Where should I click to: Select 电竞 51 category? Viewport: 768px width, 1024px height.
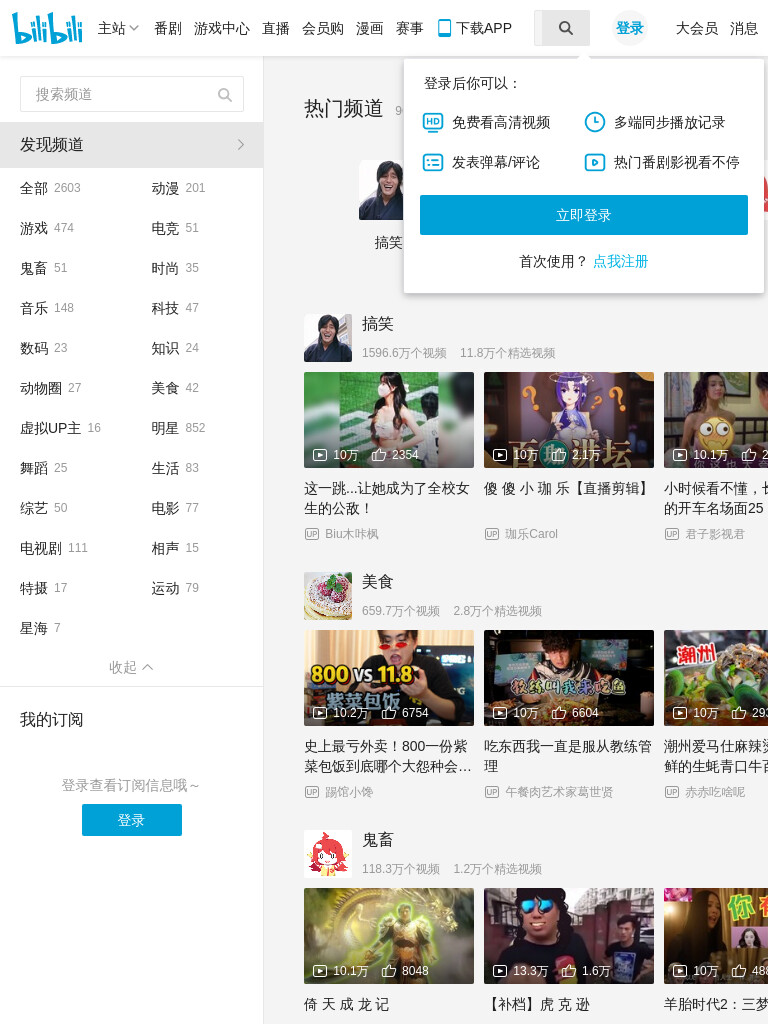click(175, 228)
